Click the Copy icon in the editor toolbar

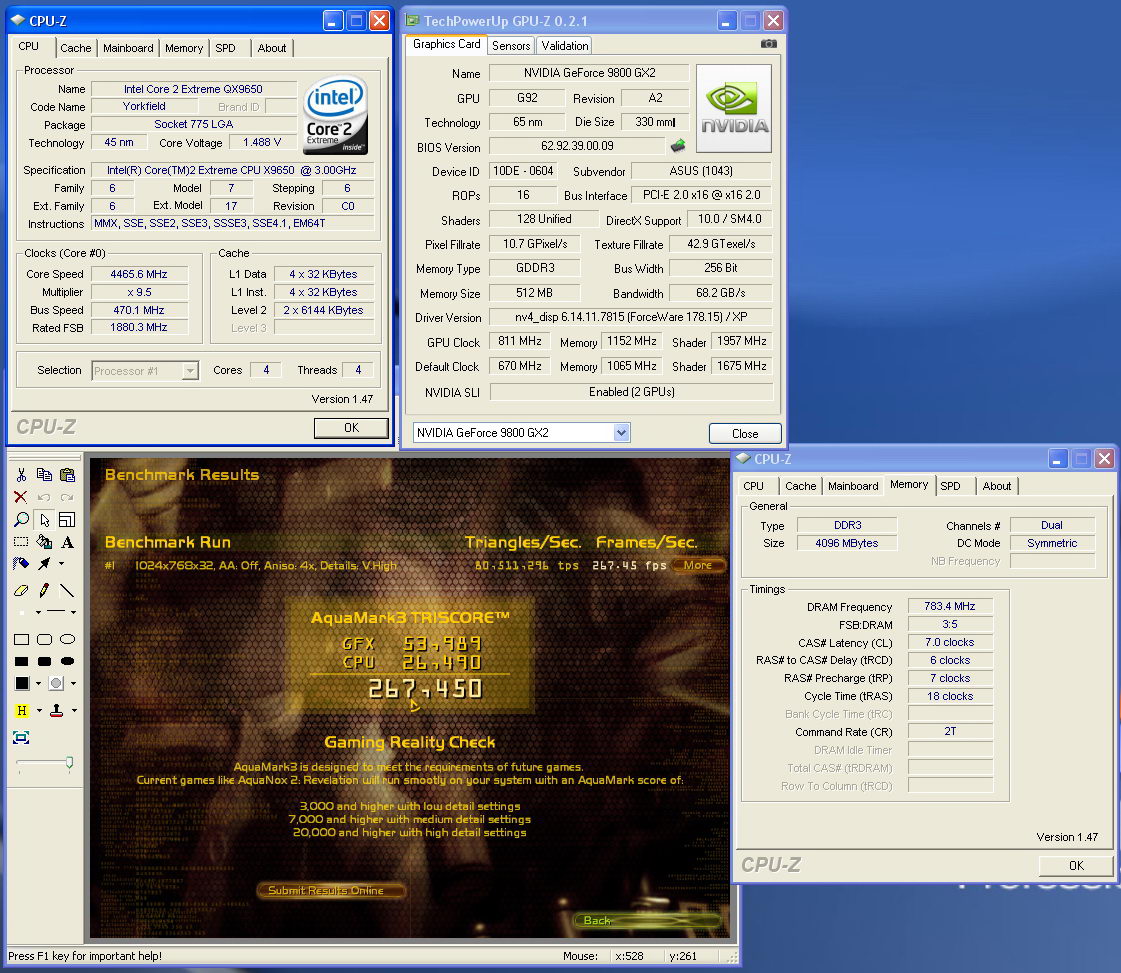[x=44, y=475]
